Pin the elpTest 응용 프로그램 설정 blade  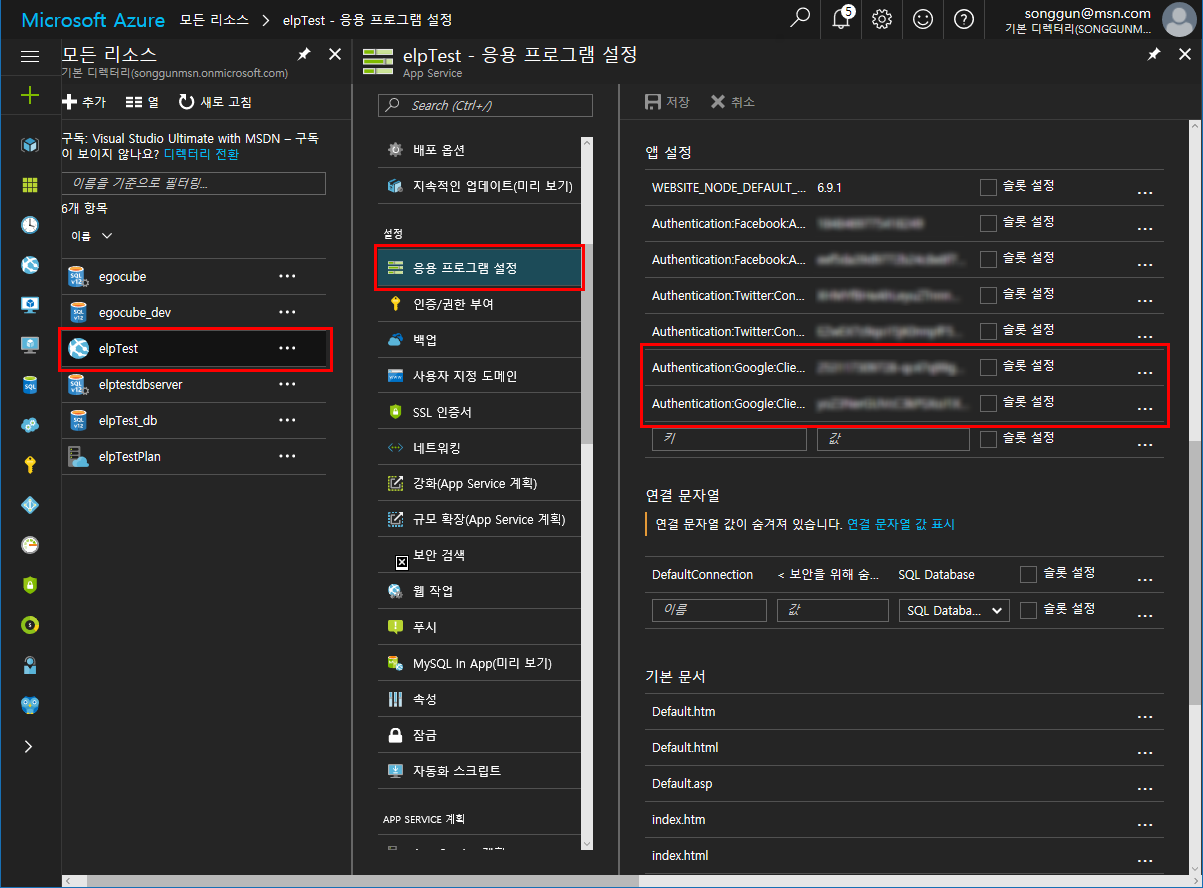1154,56
